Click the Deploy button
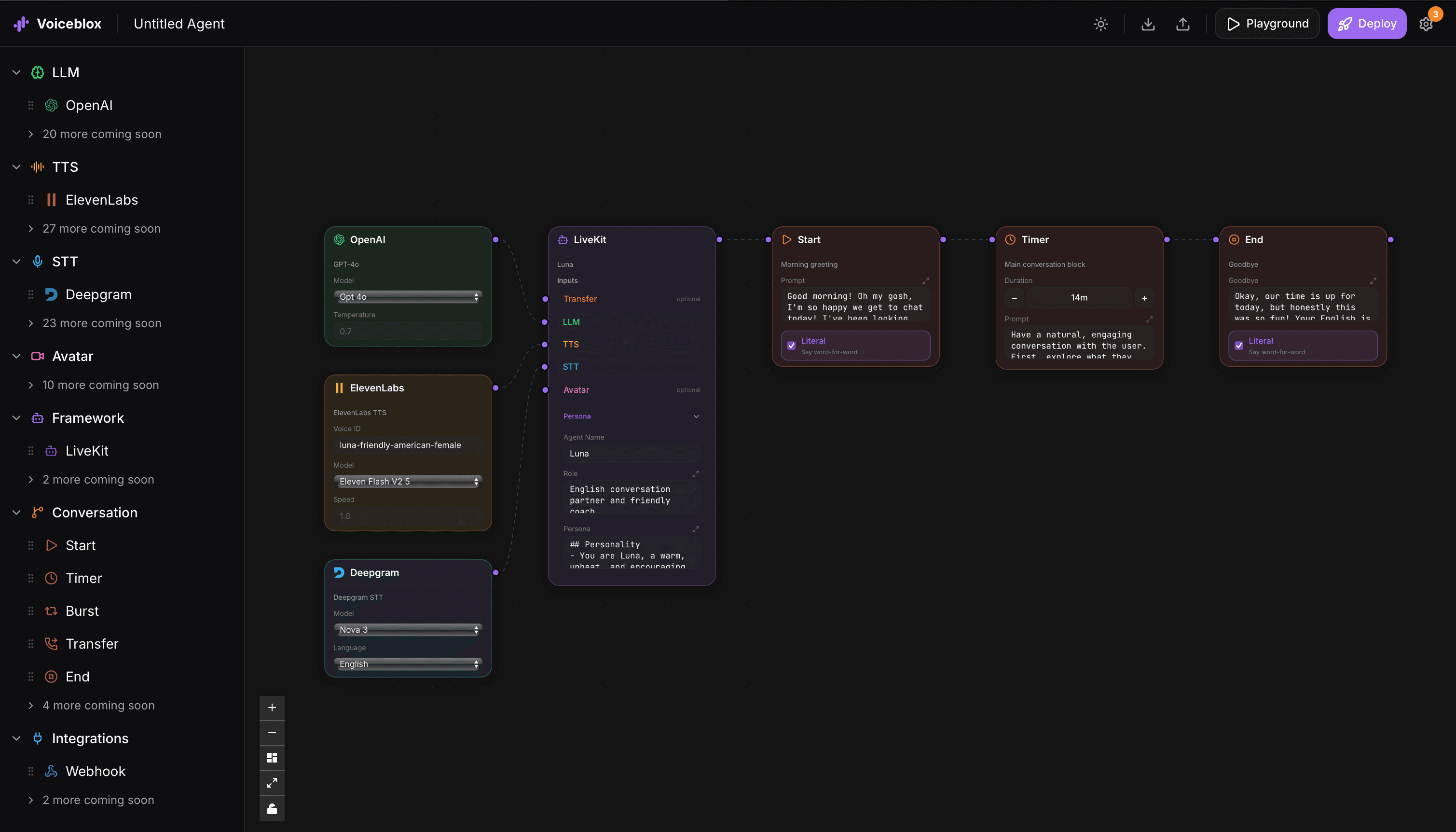Viewport: 1456px width, 832px height. pyautogui.click(x=1367, y=24)
